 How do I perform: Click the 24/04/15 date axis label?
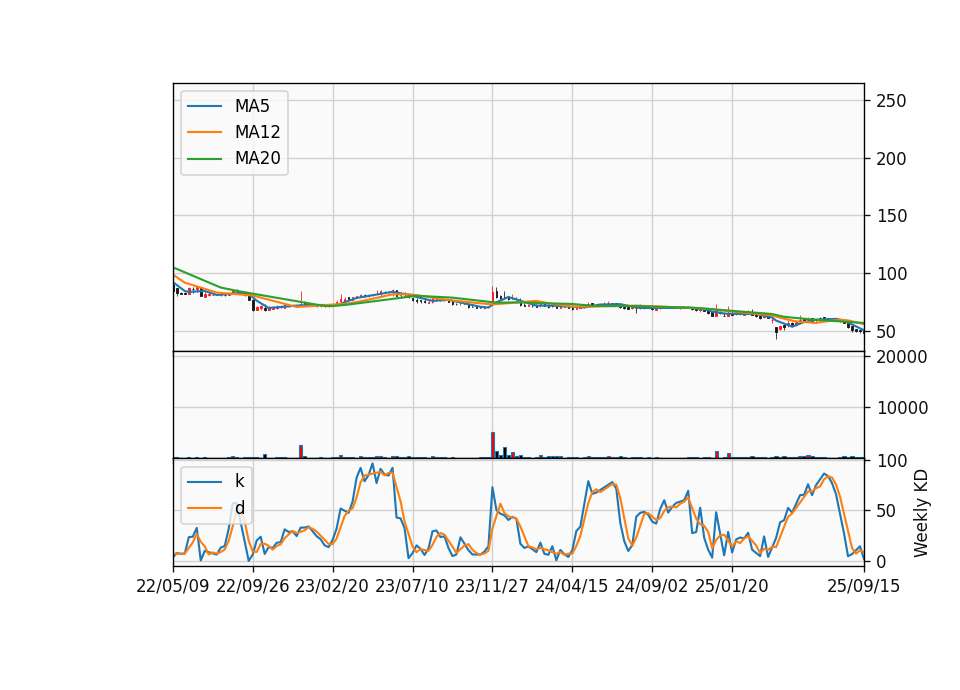click(x=571, y=586)
